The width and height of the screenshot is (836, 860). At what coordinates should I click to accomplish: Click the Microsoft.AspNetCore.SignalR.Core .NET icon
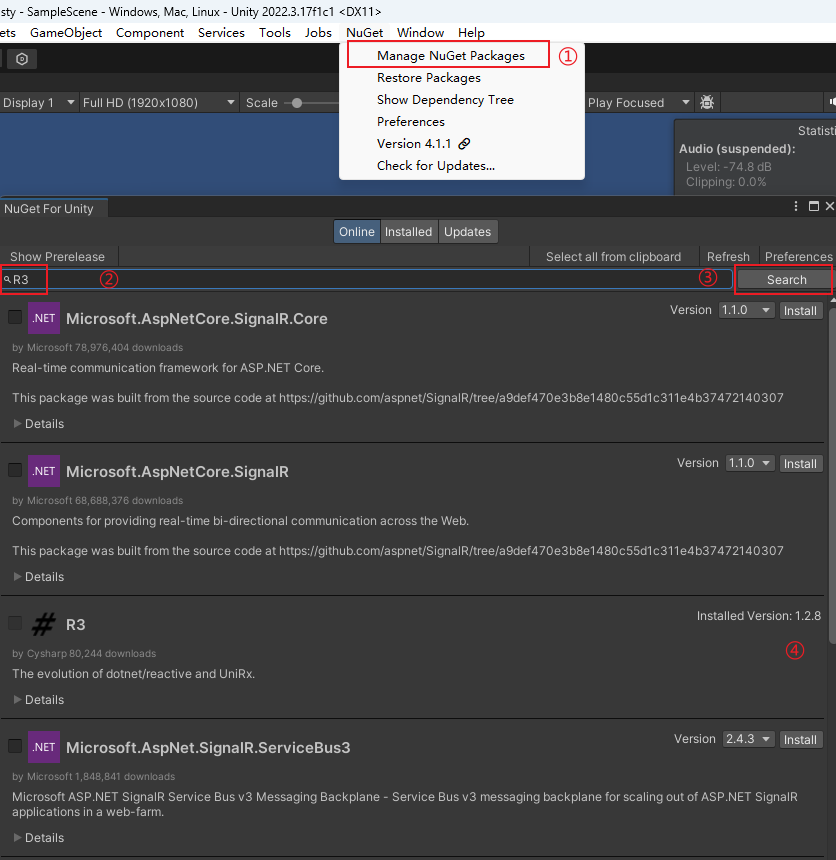(x=44, y=318)
